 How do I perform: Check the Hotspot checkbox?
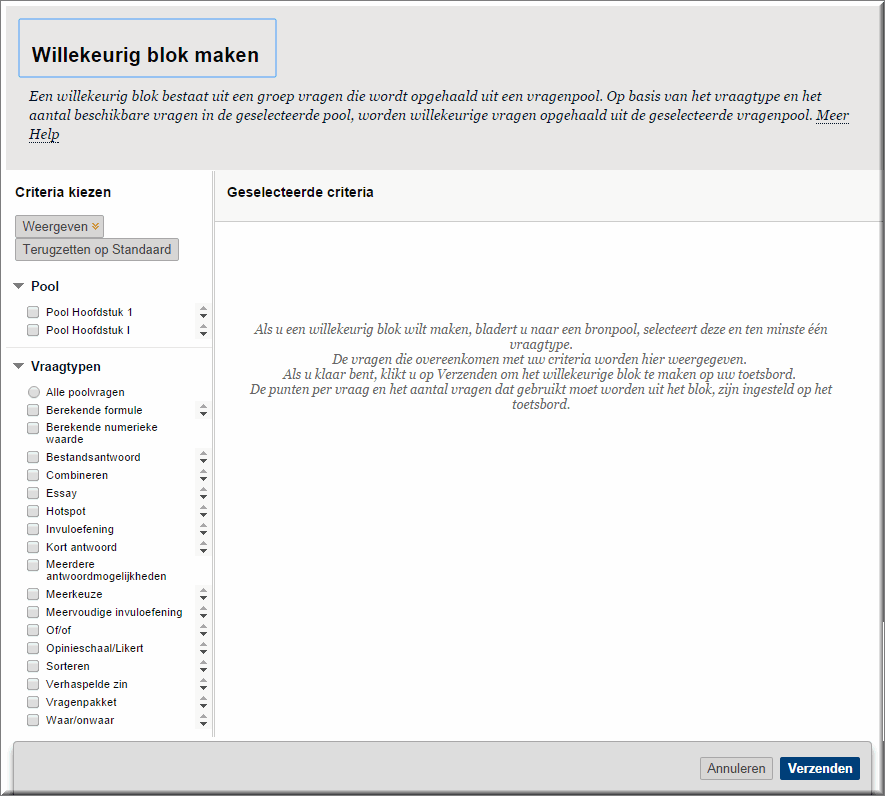coord(33,511)
